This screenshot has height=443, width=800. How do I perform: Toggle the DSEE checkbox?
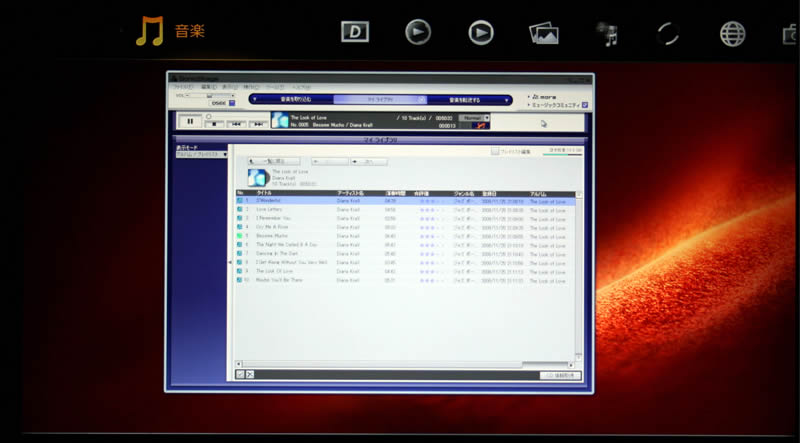232,103
